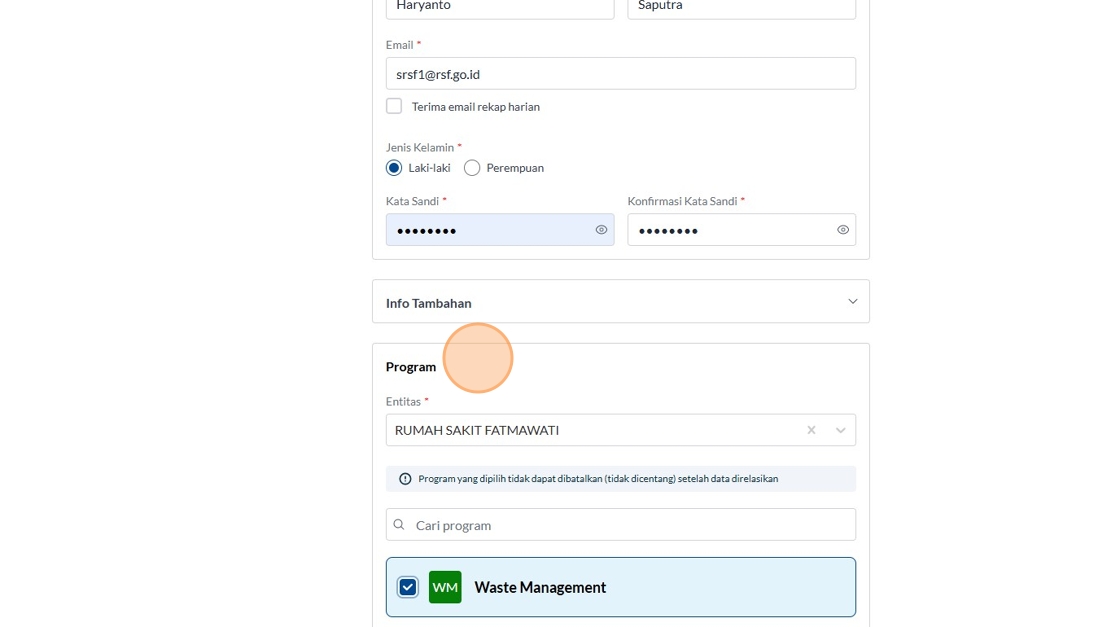
Task: Select Perempuan gender option
Action: point(472,168)
